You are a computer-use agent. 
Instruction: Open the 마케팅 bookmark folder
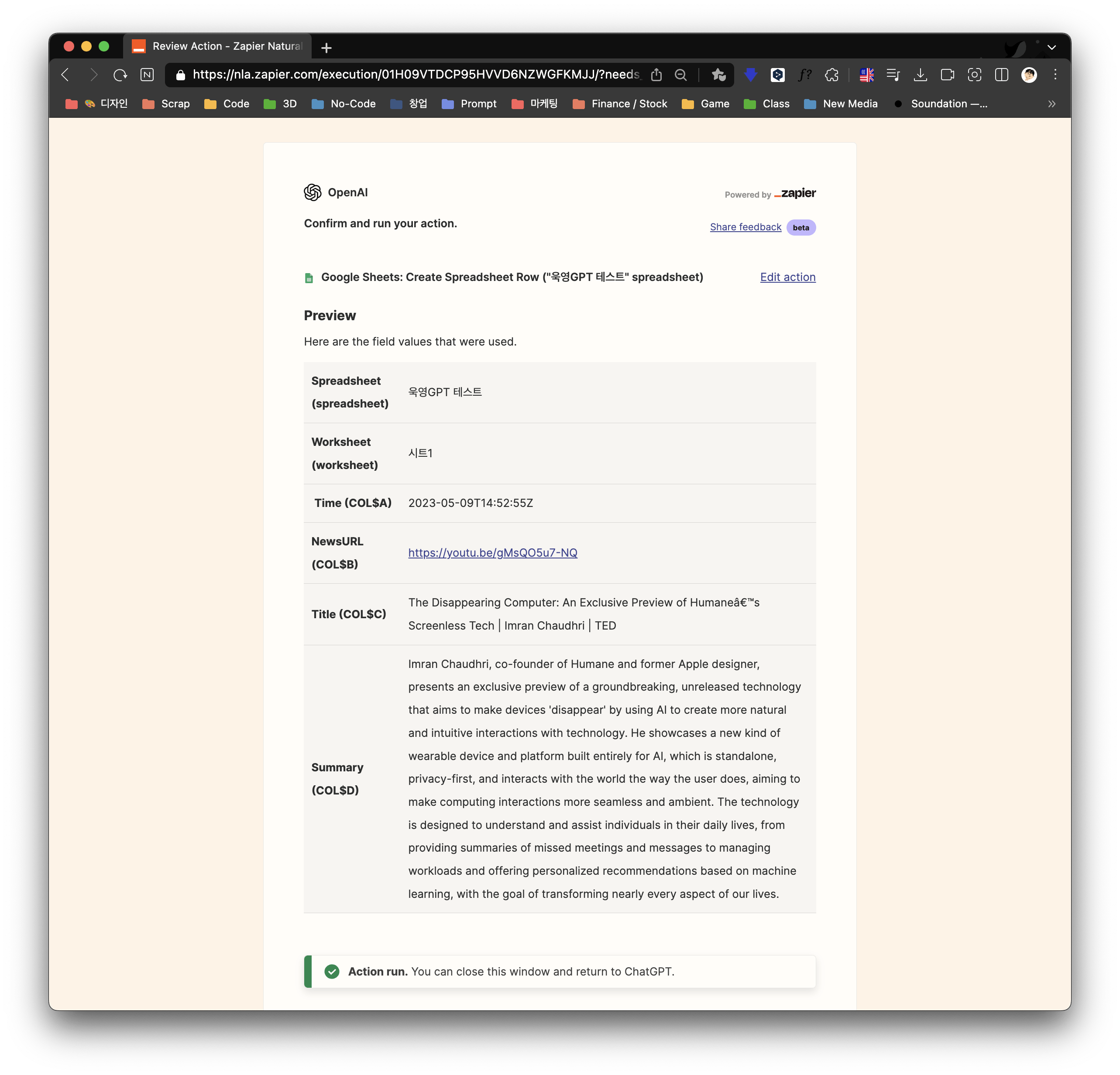[534, 104]
